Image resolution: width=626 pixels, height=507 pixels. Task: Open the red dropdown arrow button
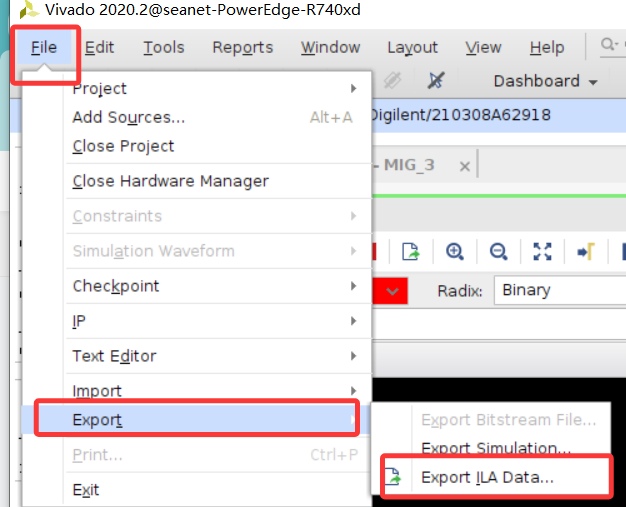(x=391, y=291)
